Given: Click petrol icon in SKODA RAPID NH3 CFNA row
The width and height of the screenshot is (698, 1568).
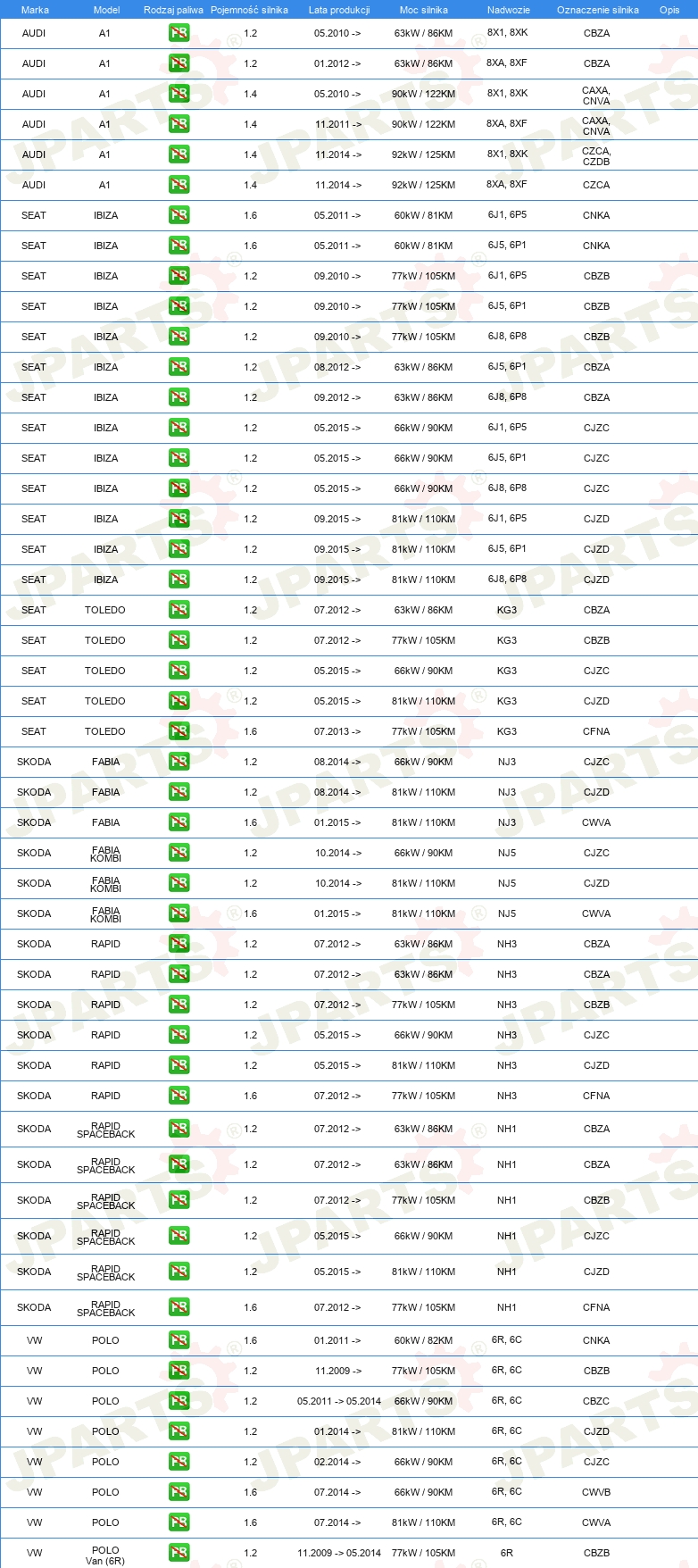Looking at the screenshot, I should pos(179,1096).
